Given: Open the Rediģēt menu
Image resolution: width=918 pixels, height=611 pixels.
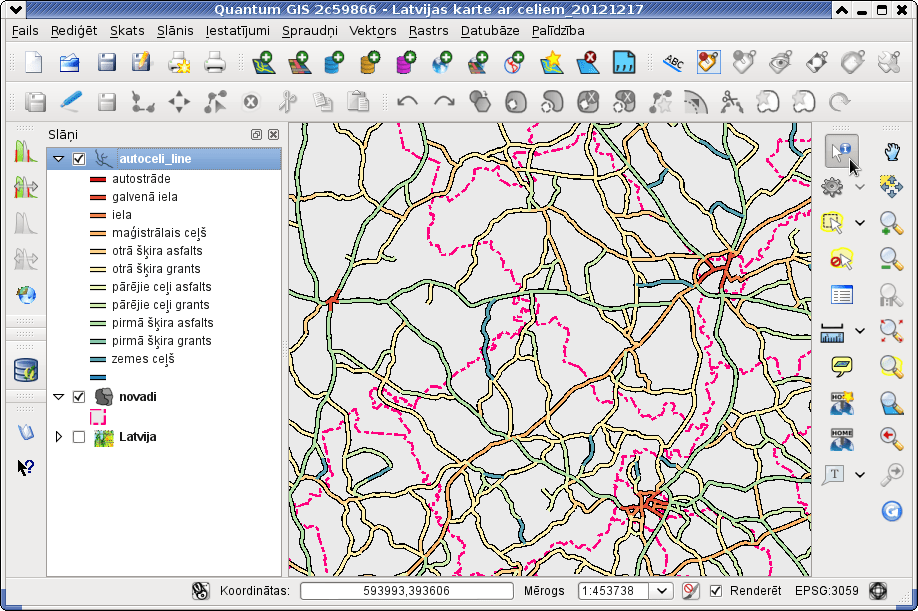Looking at the screenshot, I should [74, 30].
